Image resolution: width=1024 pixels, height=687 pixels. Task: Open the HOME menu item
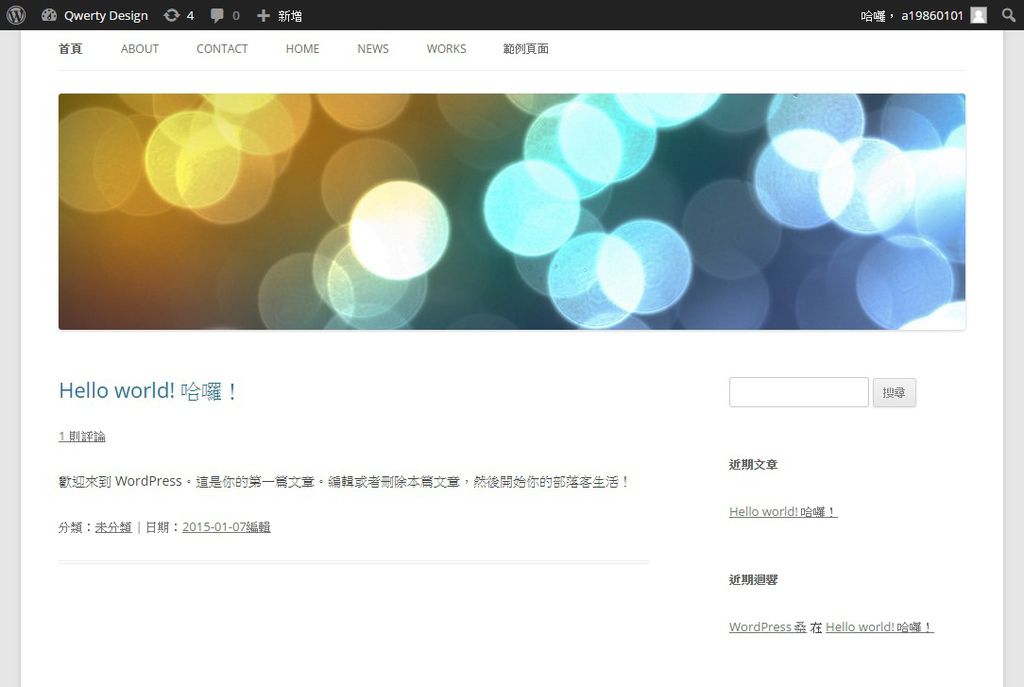(x=302, y=49)
